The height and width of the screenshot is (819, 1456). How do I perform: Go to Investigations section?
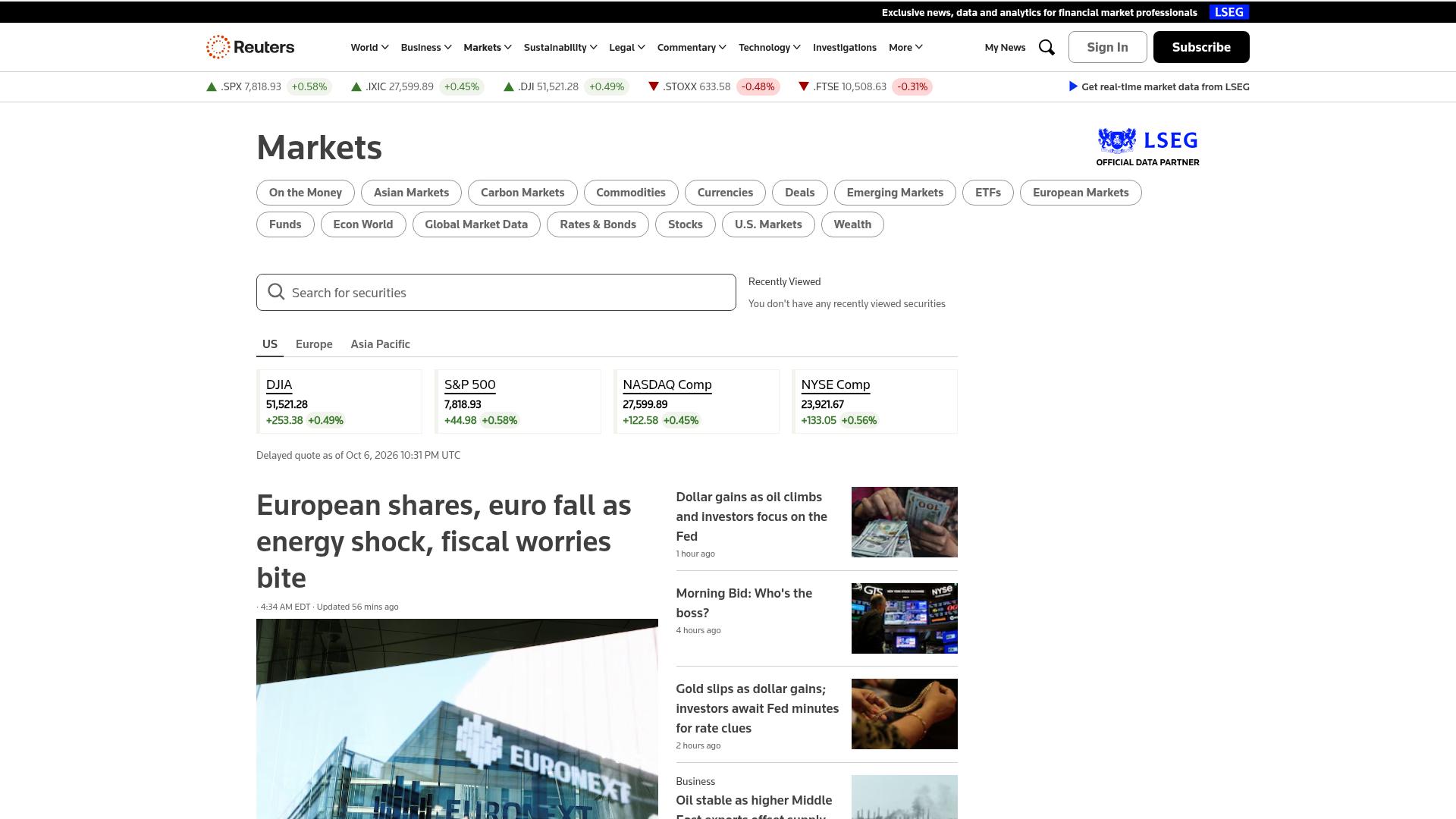point(845,47)
